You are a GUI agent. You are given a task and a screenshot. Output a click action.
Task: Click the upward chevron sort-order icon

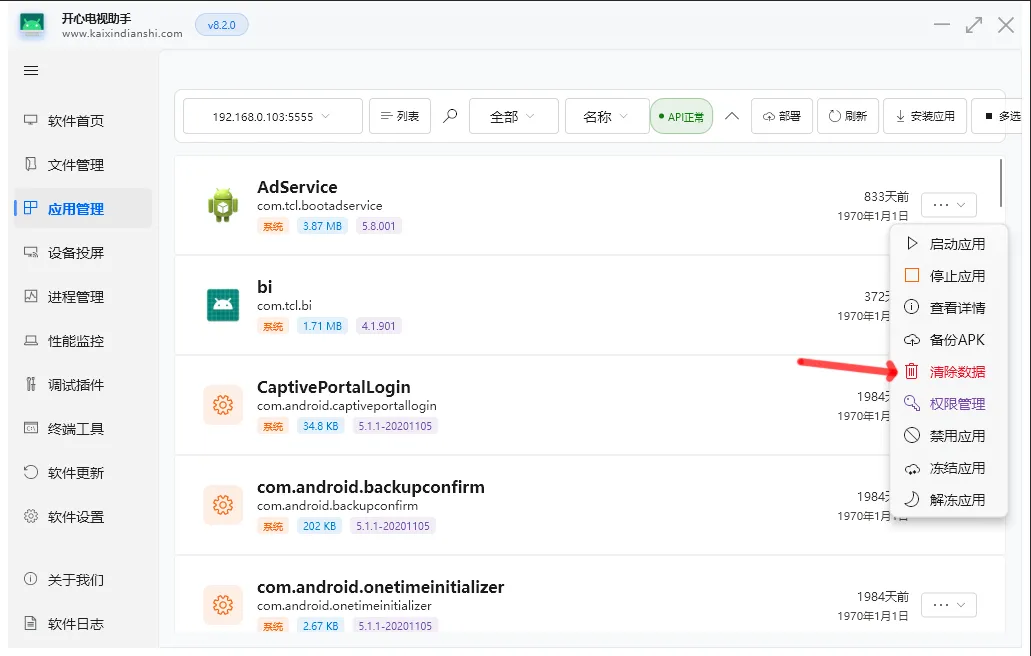732,116
